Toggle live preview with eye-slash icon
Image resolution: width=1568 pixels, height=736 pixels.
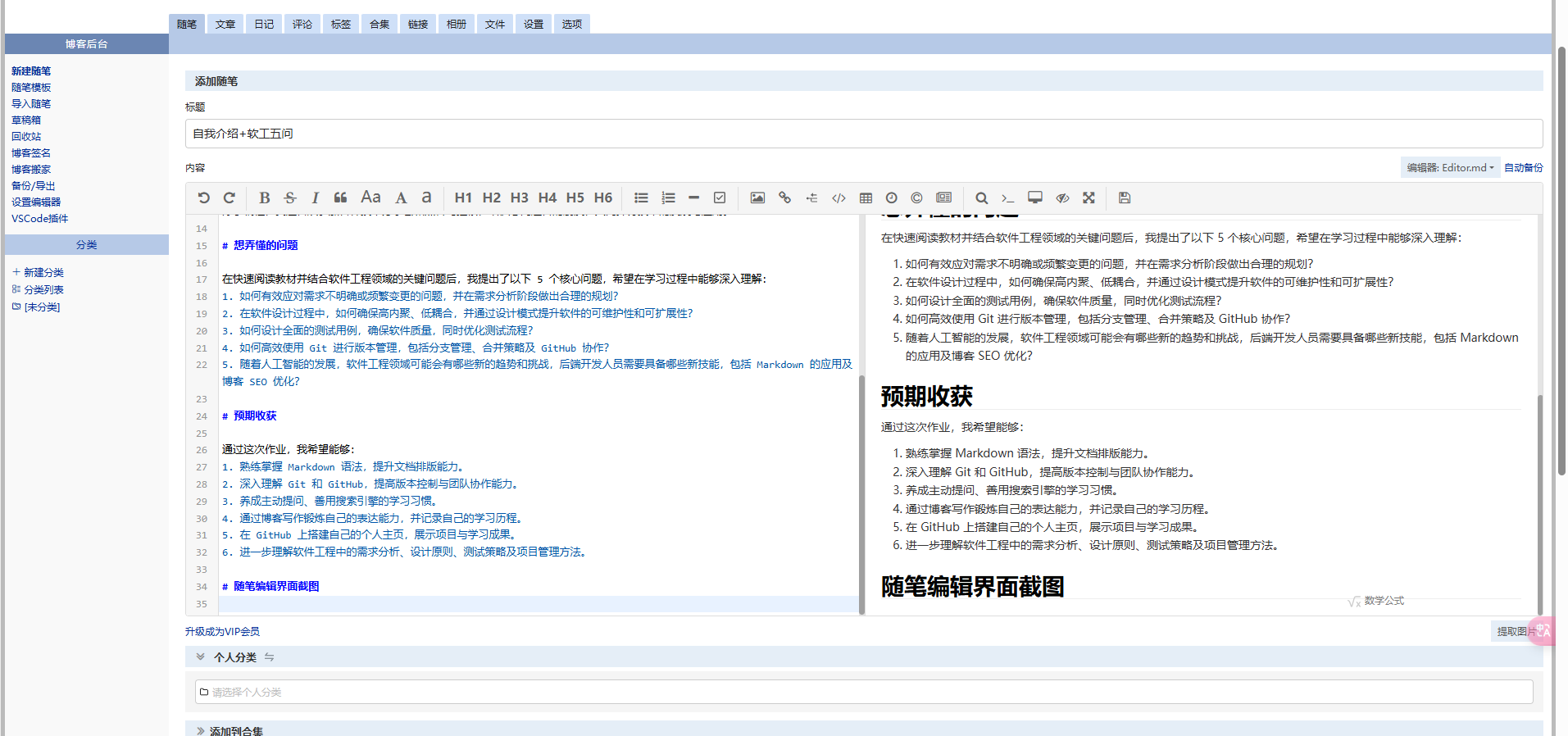tap(1062, 198)
